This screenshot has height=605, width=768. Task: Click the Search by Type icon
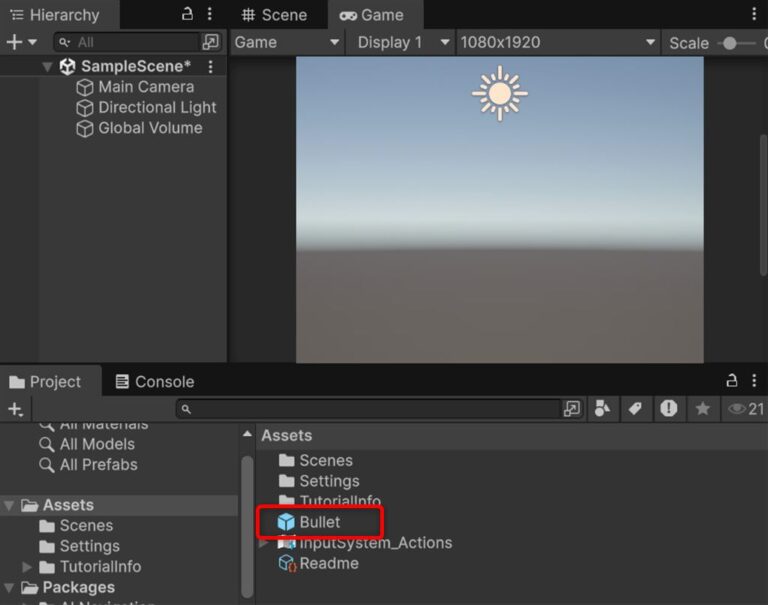tap(602, 409)
